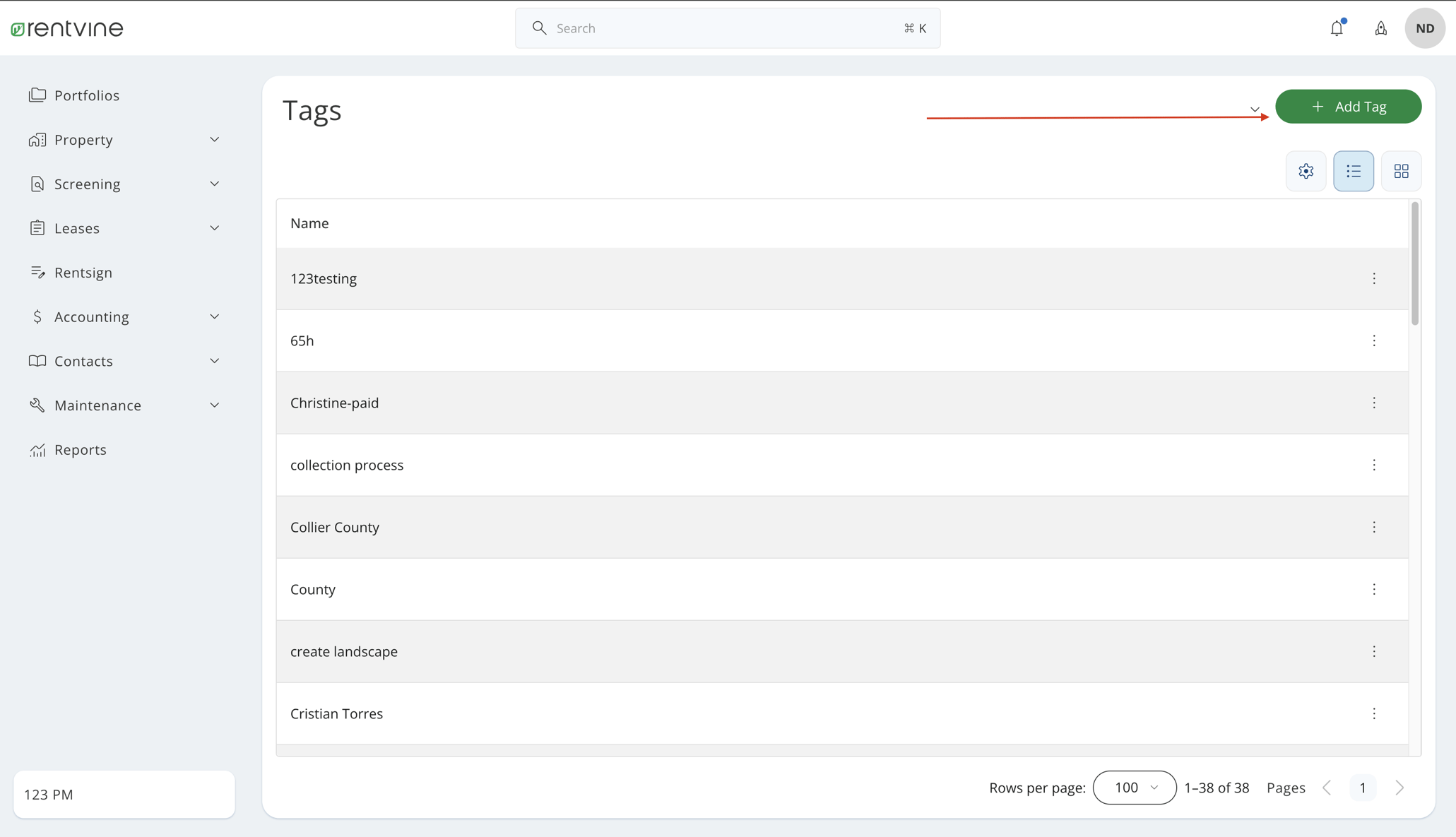The width and height of the screenshot is (1456, 837).
Task: Open table settings with the gear icon
Action: click(x=1306, y=171)
